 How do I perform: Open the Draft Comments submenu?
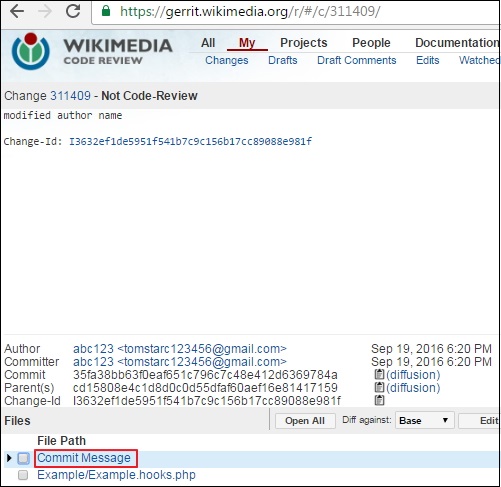(357, 60)
